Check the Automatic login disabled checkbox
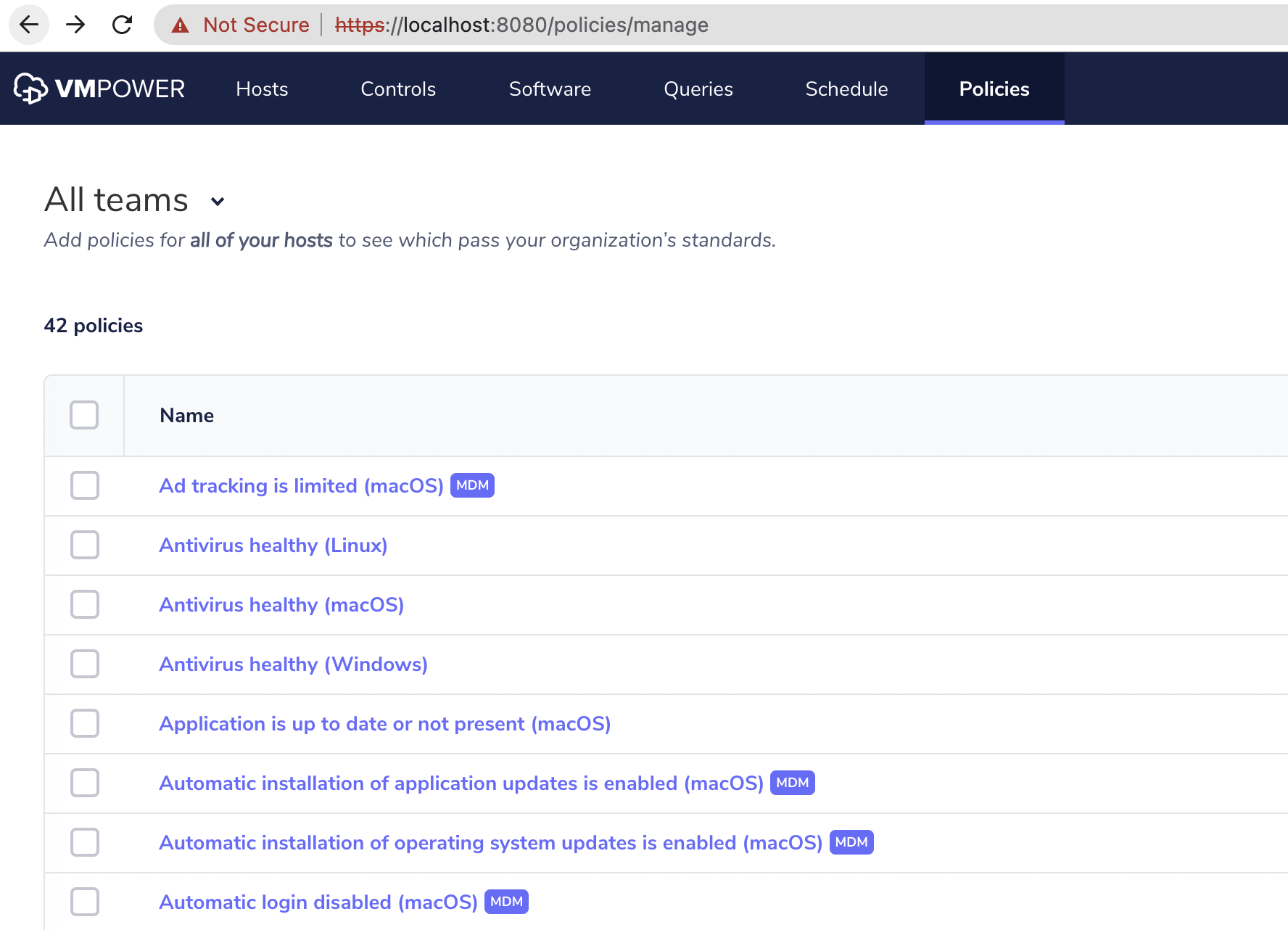The height and width of the screenshot is (930, 1288). click(x=85, y=902)
